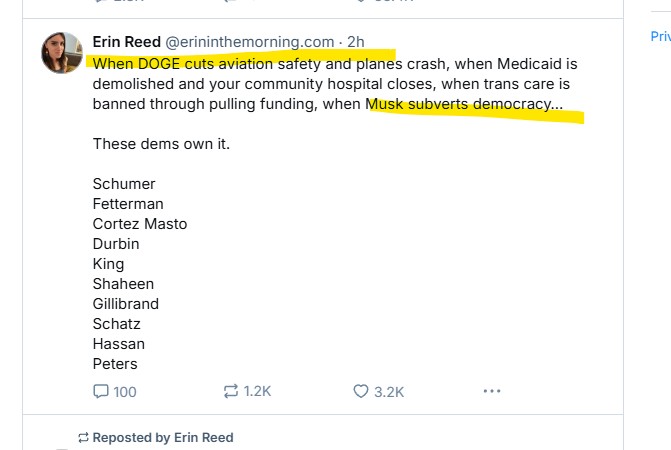Click the name "Peters" ending the list
This screenshot has height=450, width=671.
pyautogui.click(x=115, y=364)
